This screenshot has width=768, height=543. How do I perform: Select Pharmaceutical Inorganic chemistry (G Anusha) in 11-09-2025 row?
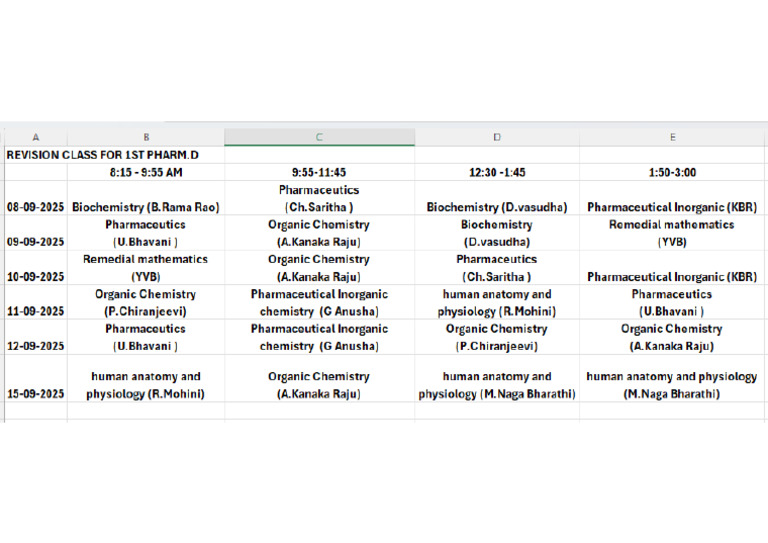[319, 302]
